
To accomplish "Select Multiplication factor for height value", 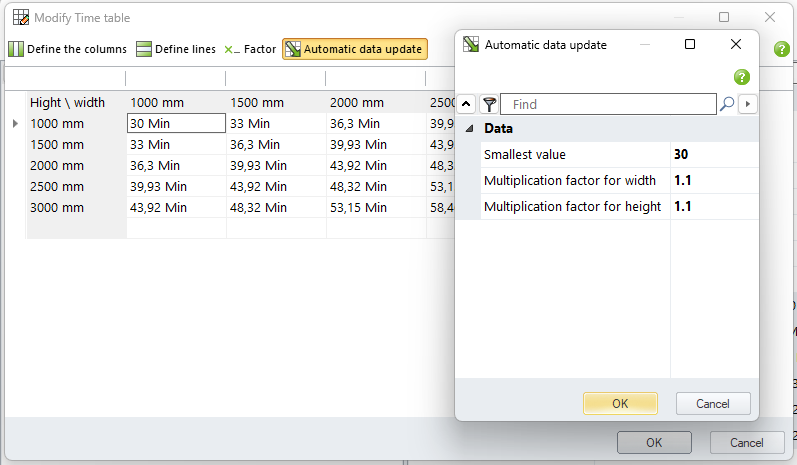I will [x=714, y=207].
